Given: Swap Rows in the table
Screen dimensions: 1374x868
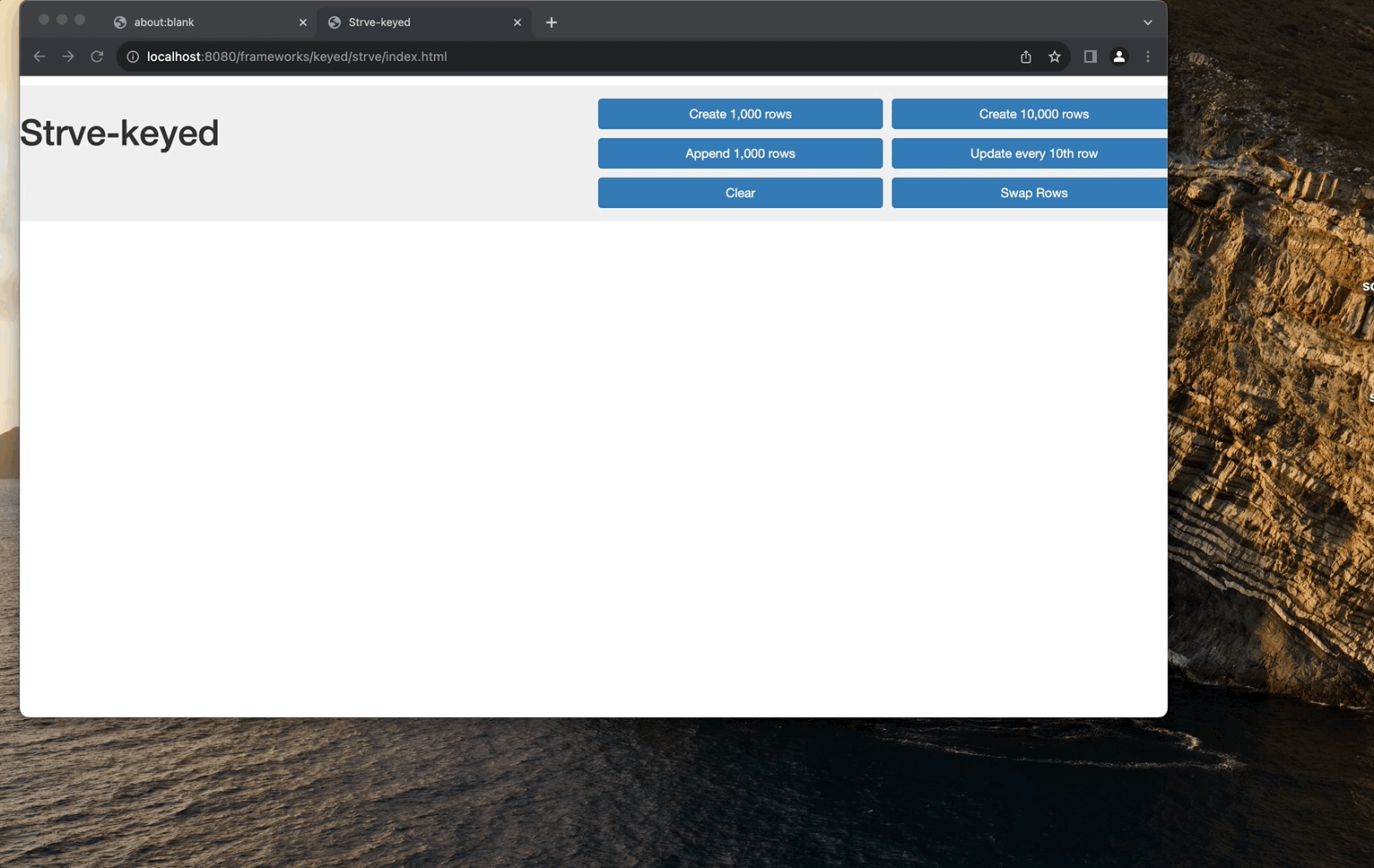Looking at the screenshot, I should coord(1030,193).
